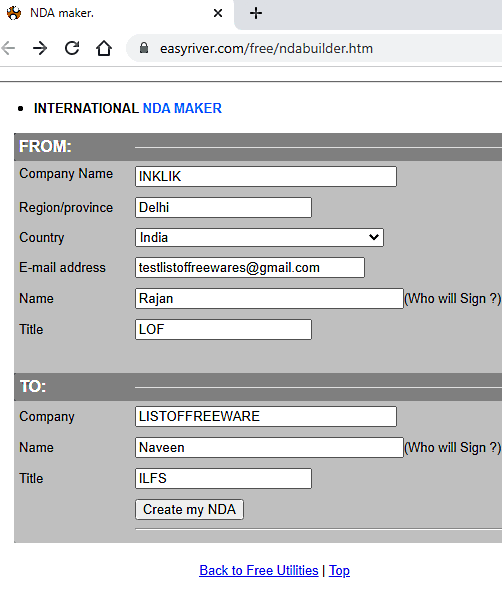502x616 pixels.
Task: Click the Company Name field with INKLIK
Action: point(266,176)
